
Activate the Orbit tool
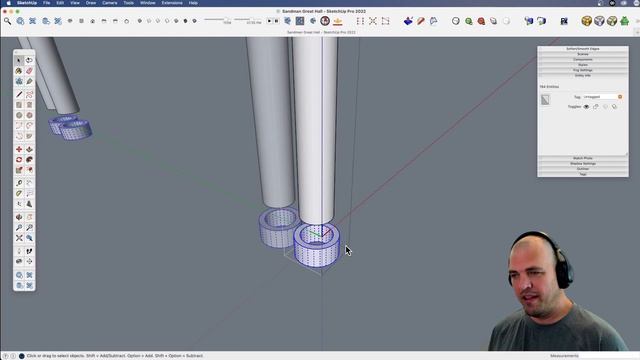19,217
